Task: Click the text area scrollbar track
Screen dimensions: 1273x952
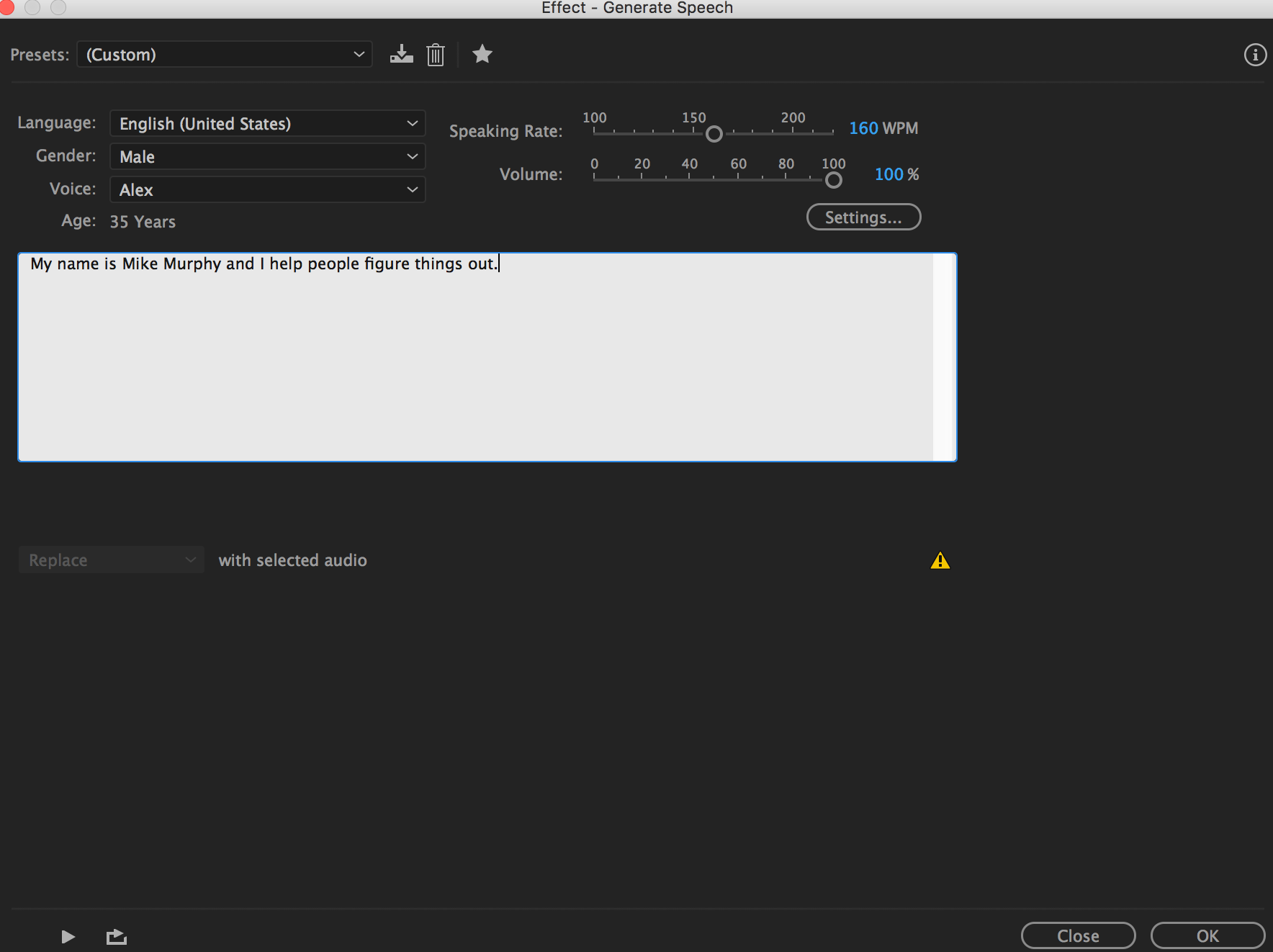Action: click(x=941, y=356)
